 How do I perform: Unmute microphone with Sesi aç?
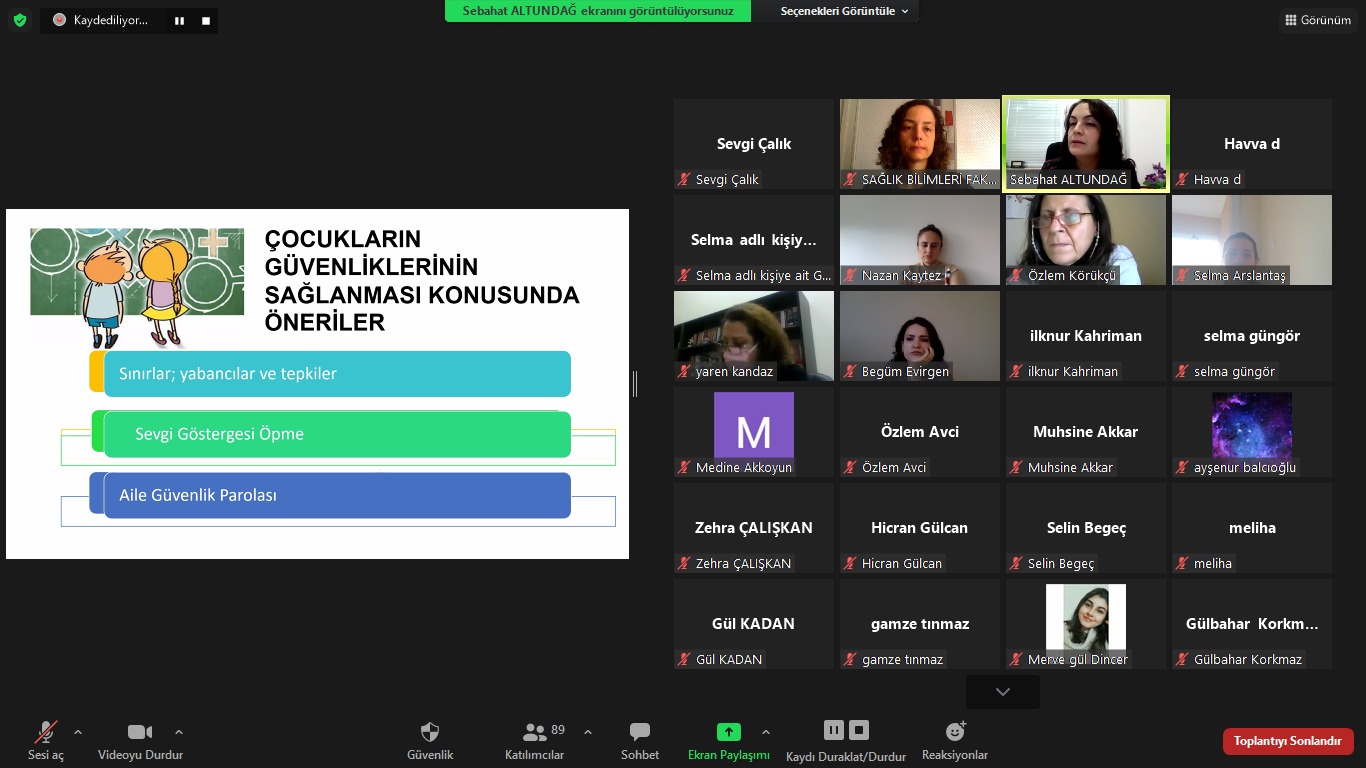tap(46, 732)
